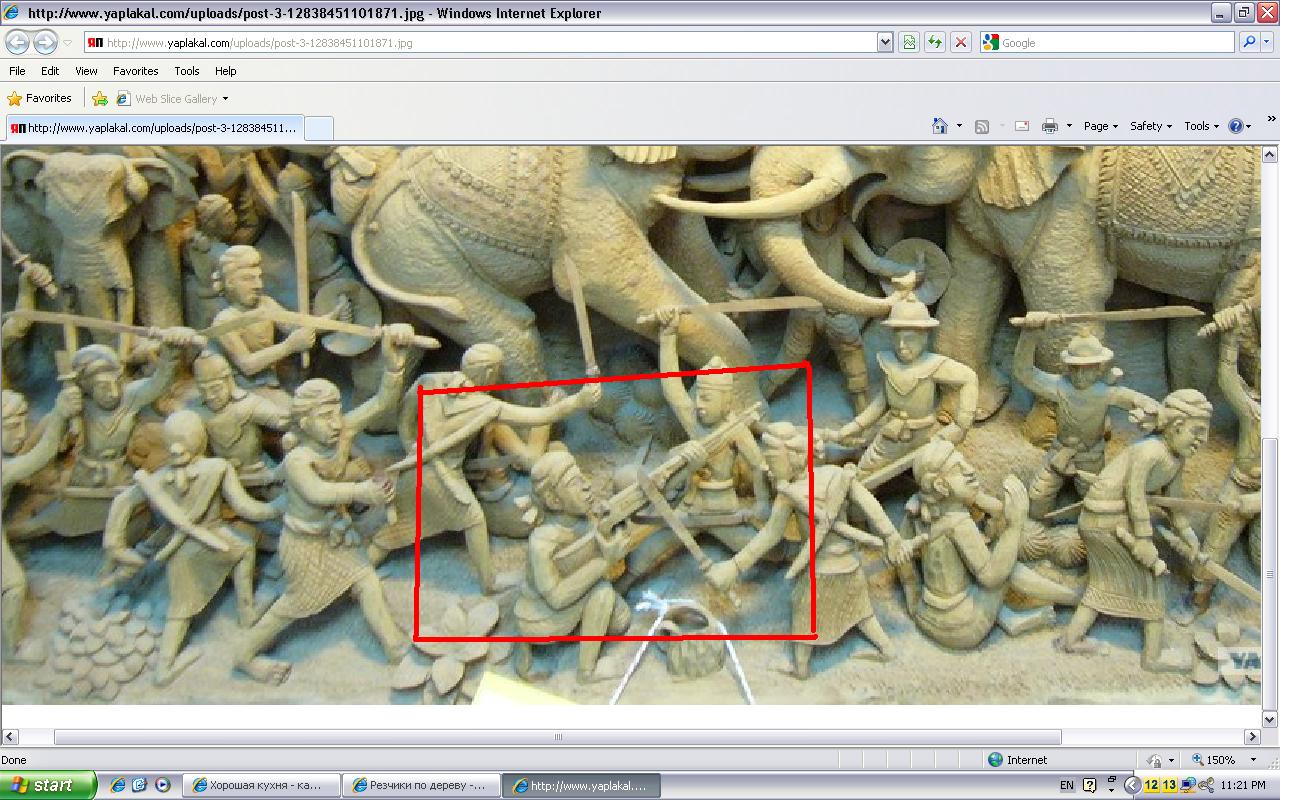Switch to the Резчики по дереву taskbar window

[x=421, y=786]
